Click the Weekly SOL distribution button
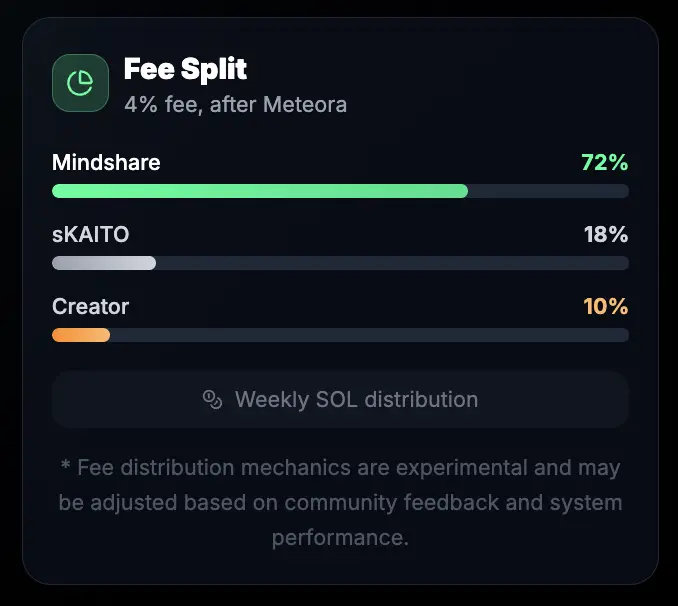 pyautogui.click(x=340, y=399)
